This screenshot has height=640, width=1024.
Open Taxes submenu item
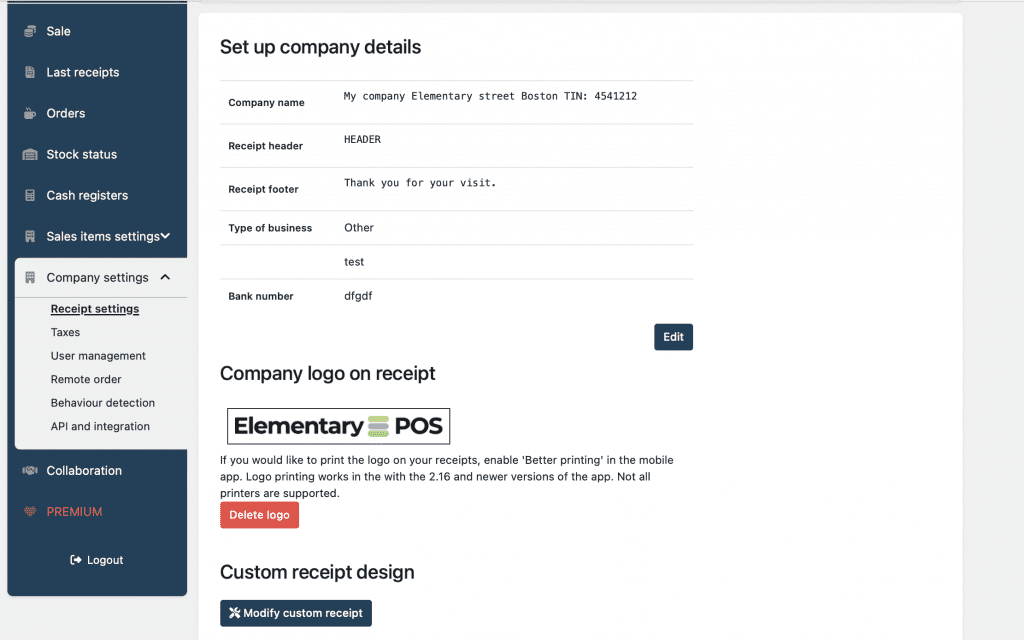pyautogui.click(x=65, y=332)
